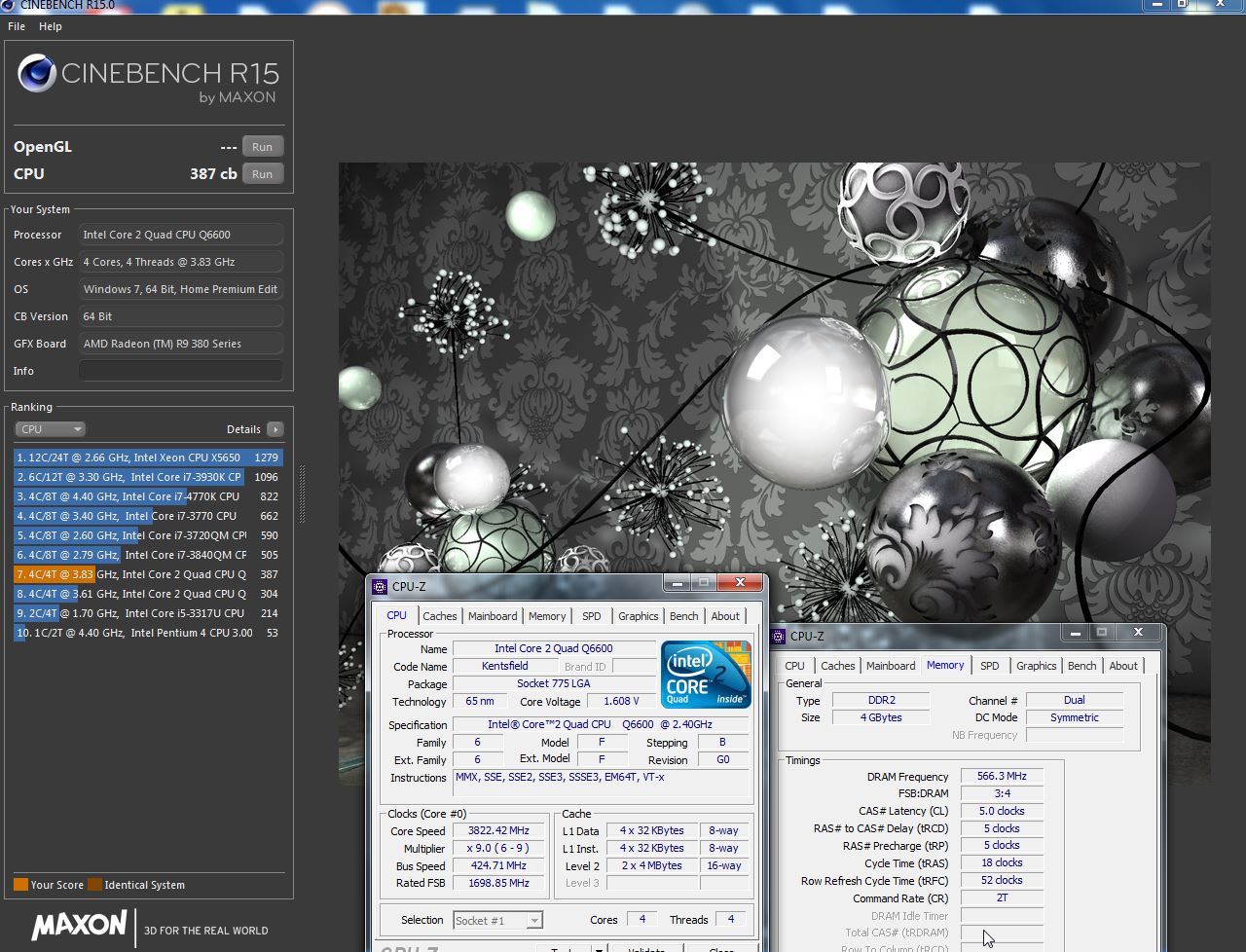Open Caches tab in CPU-Z memory window
The height and width of the screenshot is (952, 1246).
coord(838,666)
